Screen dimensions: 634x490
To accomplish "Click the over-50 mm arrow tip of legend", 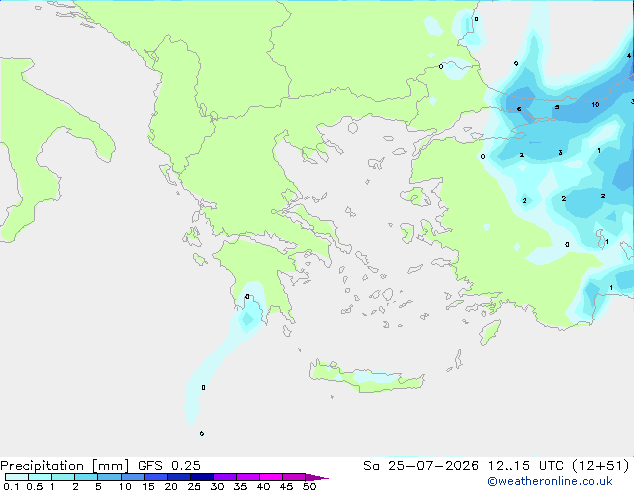I will tap(317, 477).
